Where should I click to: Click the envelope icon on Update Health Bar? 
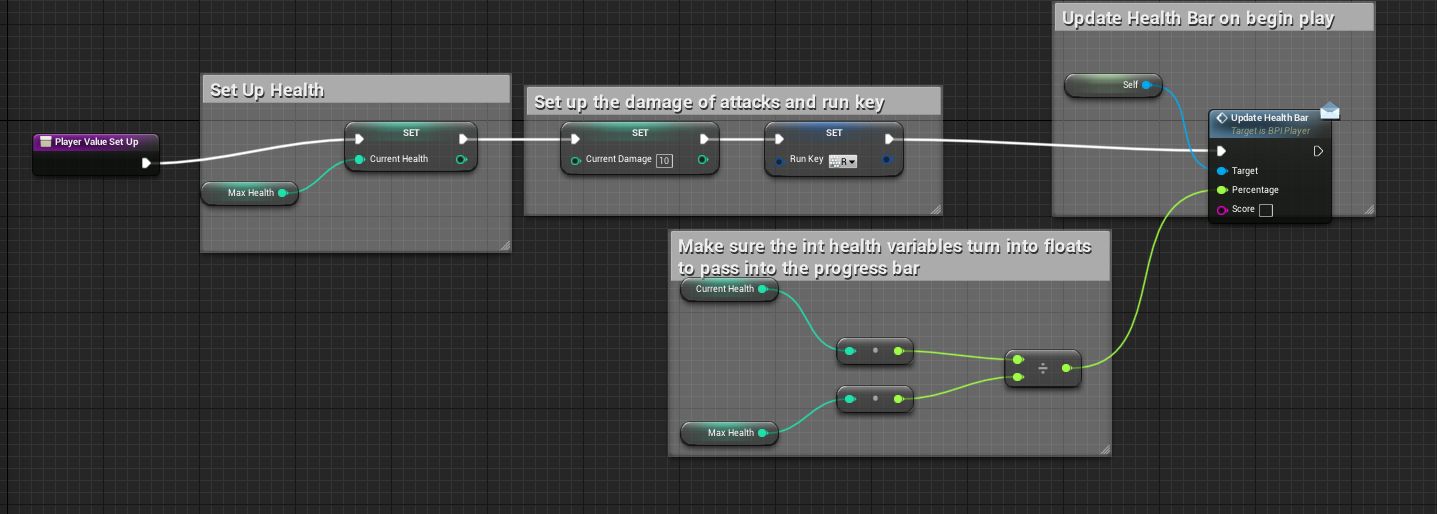pyautogui.click(x=1329, y=112)
